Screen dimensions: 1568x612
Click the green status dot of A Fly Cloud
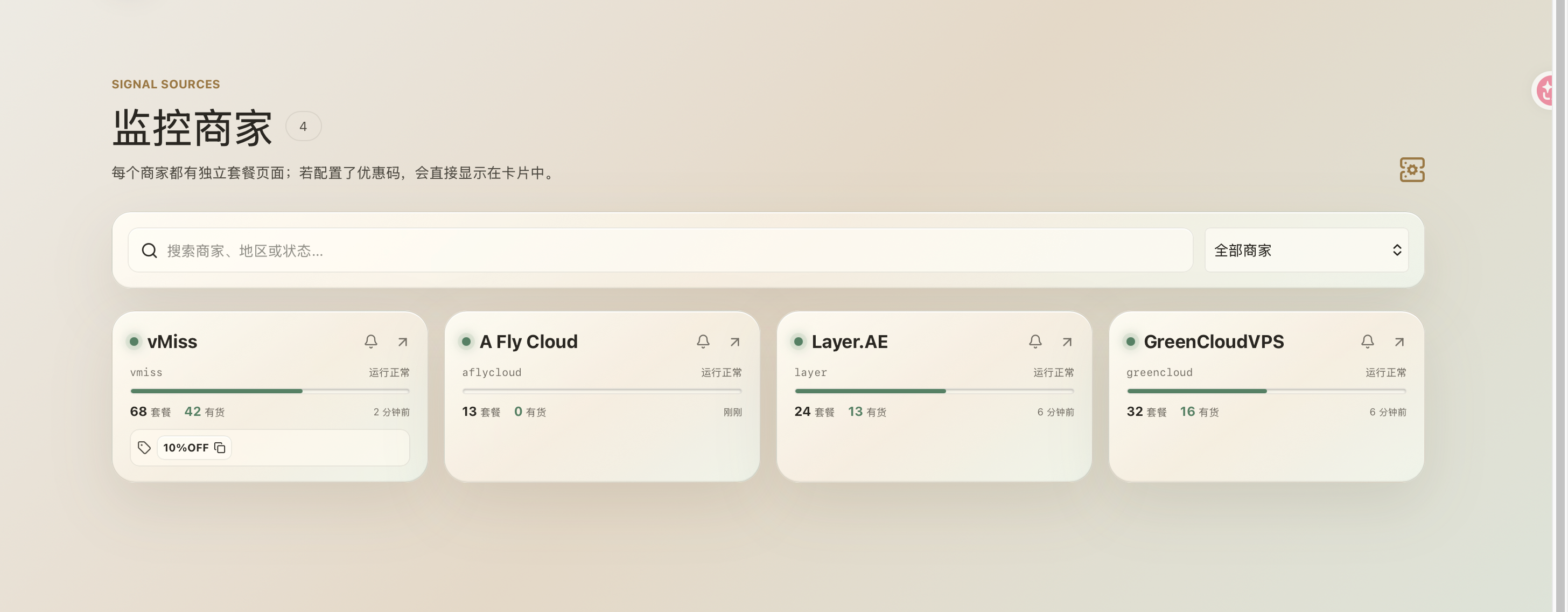pos(466,342)
